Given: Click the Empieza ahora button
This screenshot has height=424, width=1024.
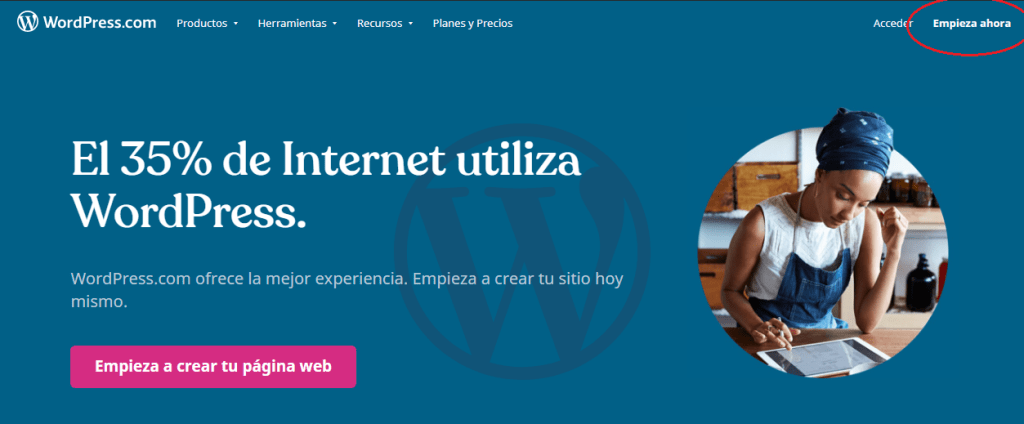Looking at the screenshot, I should (971, 24).
